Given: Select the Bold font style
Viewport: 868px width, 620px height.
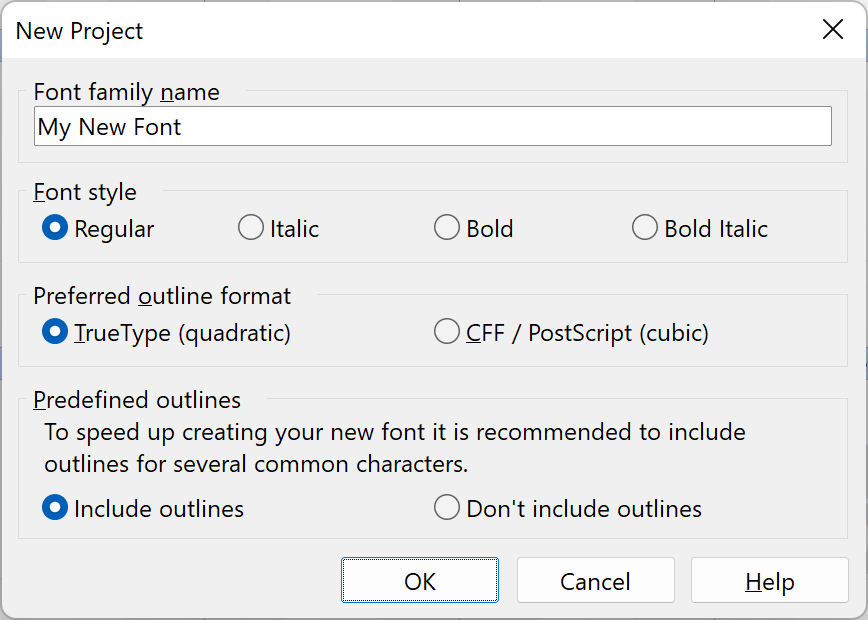Looking at the screenshot, I should pos(446,229).
